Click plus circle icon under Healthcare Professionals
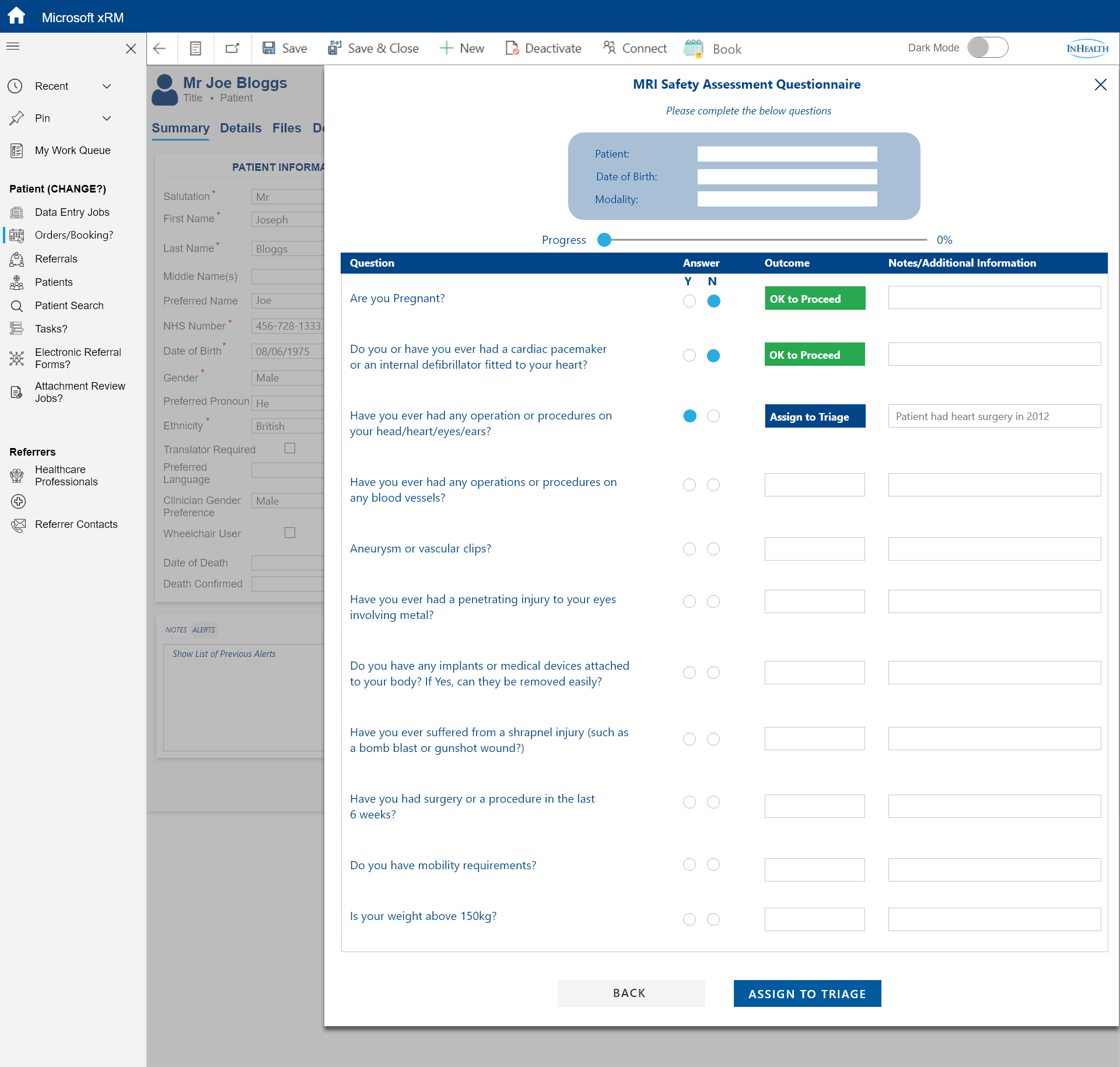 (19, 501)
